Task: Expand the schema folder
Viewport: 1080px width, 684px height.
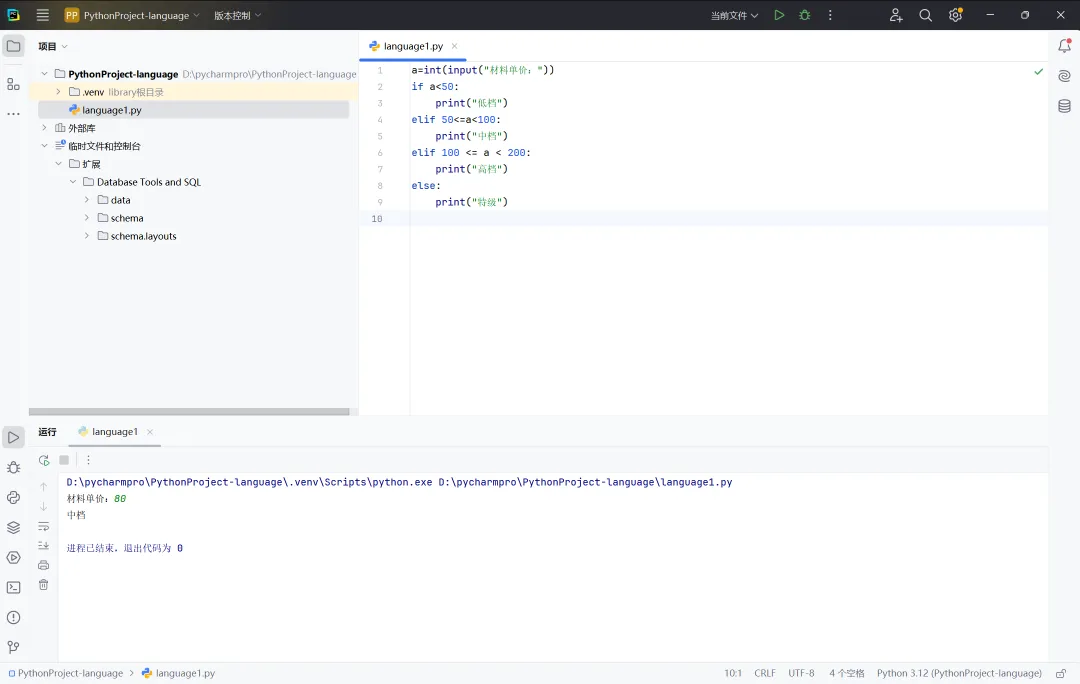Action: coord(87,218)
